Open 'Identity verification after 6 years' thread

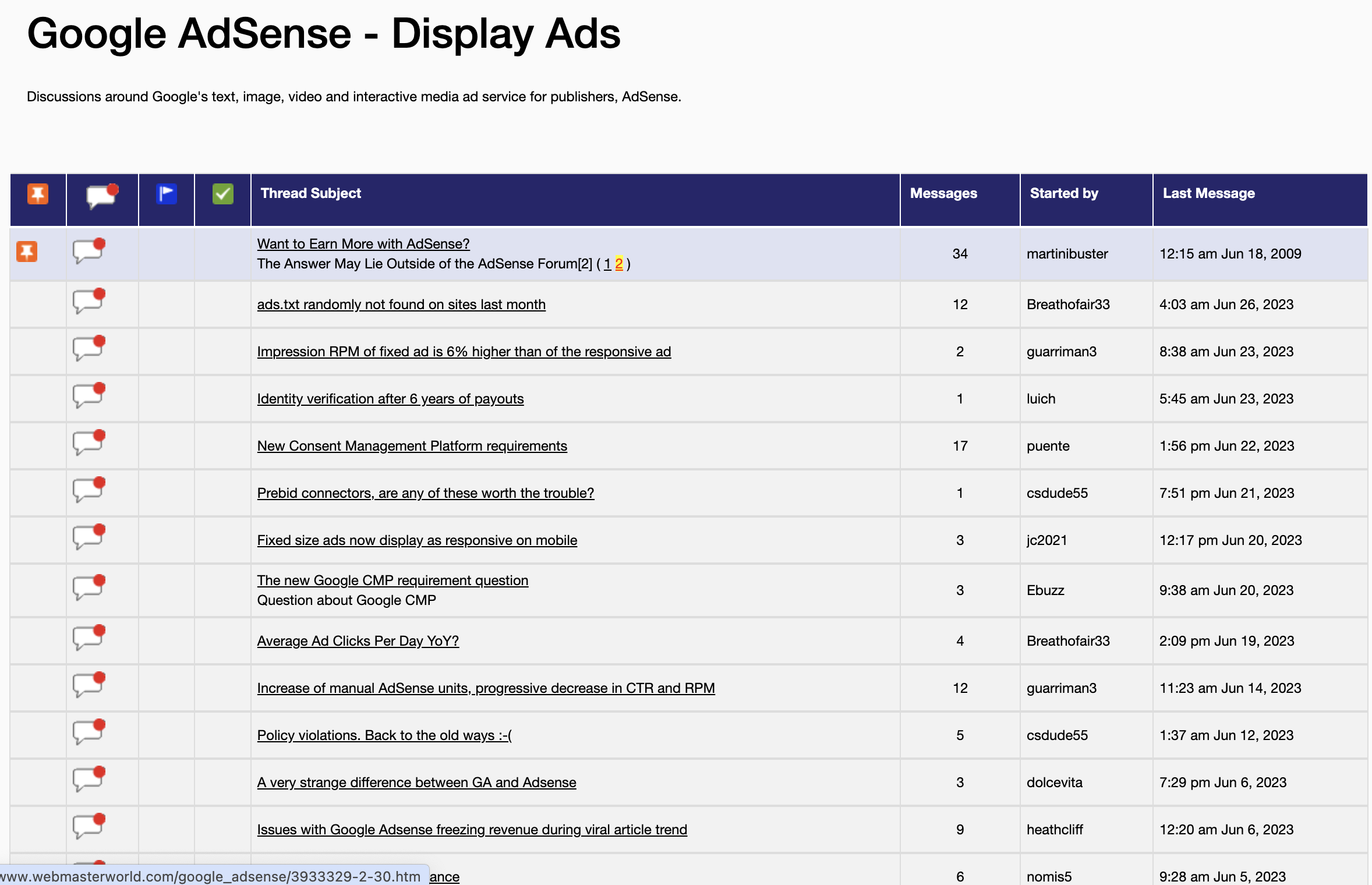click(x=390, y=399)
